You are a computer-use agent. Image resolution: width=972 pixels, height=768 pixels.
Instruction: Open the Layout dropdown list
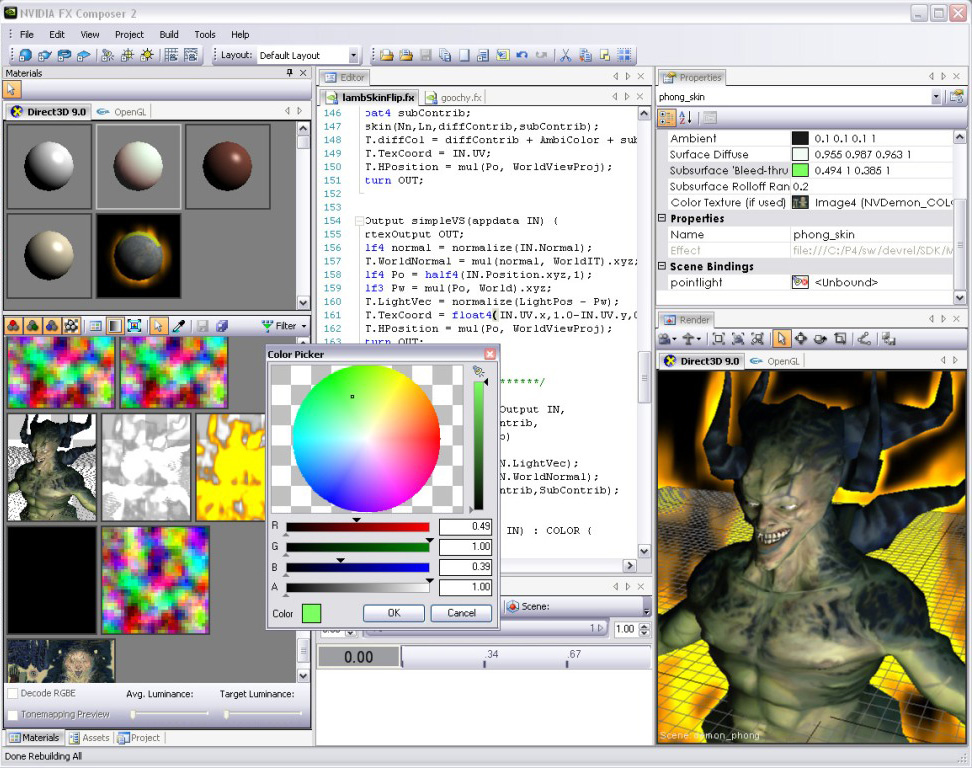[x=354, y=56]
